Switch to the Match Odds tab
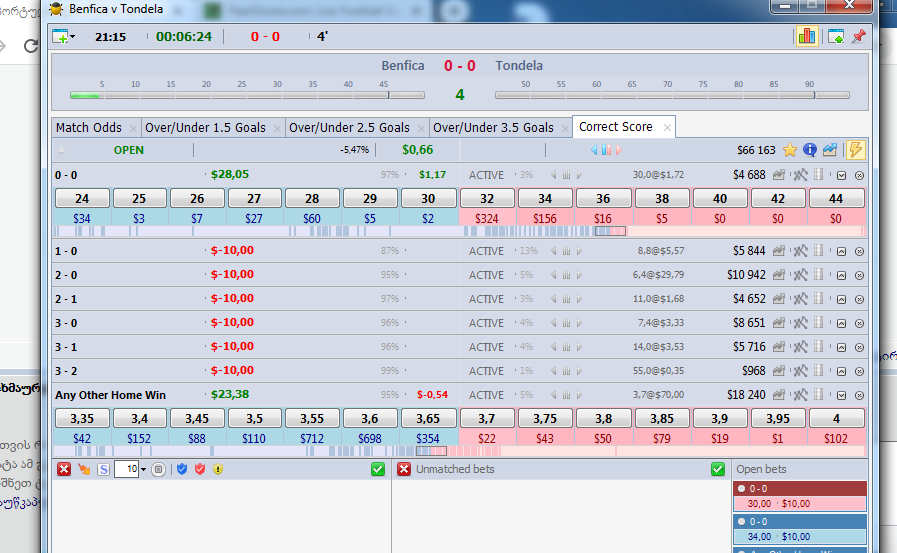Screen dimensions: 897x553 click(89, 128)
